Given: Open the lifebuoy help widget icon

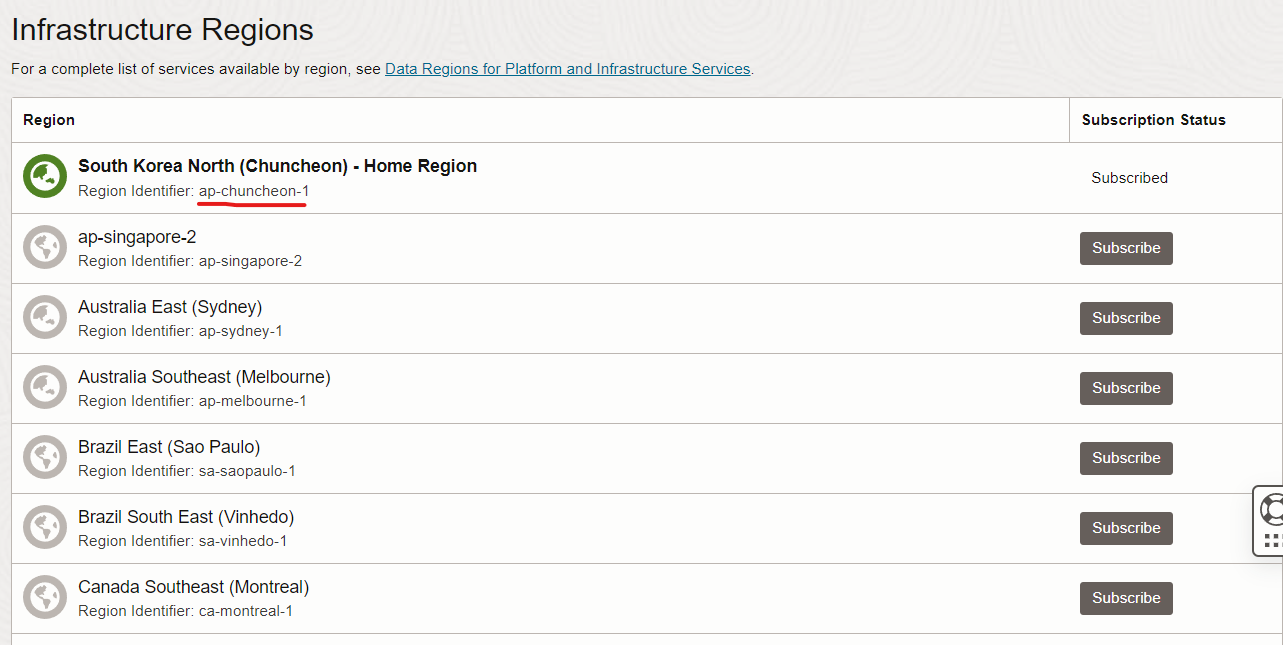Looking at the screenshot, I should point(1272,508).
